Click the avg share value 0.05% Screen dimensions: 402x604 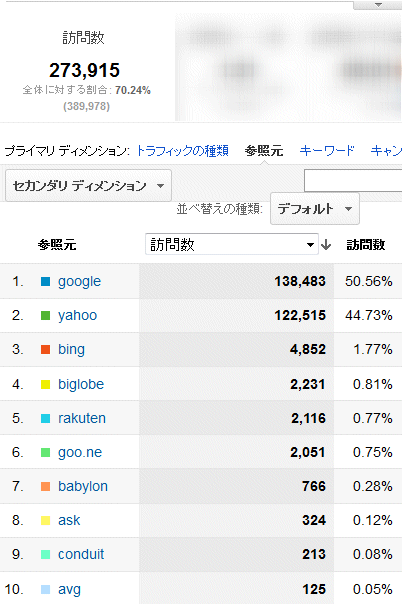click(x=373, y=589)
